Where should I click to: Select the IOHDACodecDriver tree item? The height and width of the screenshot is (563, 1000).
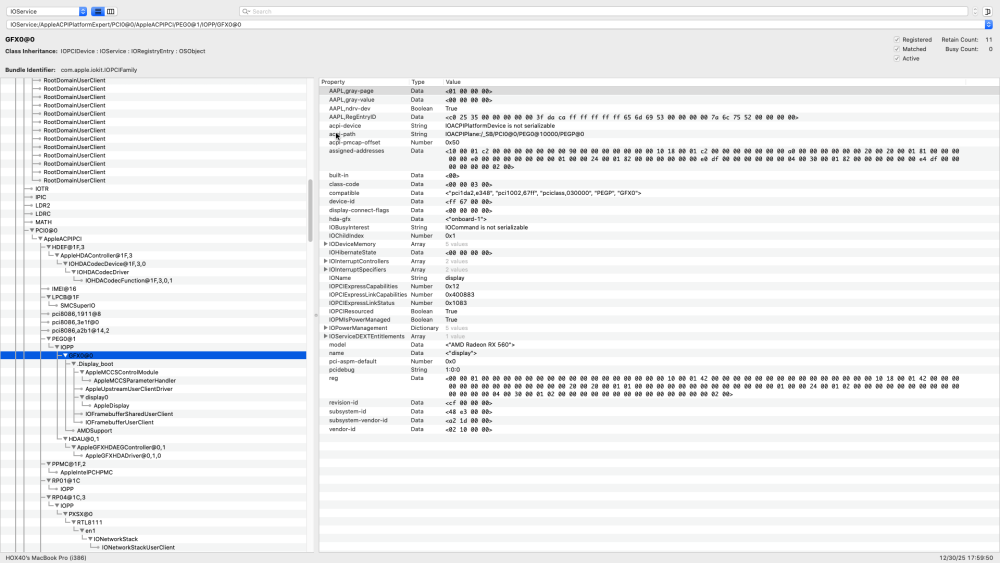(103, 272)
